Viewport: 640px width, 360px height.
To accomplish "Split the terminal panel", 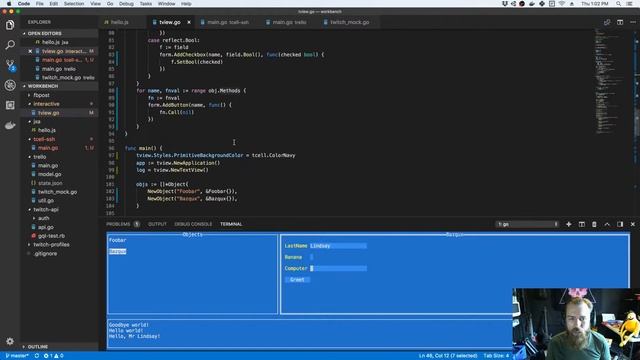I will pyautogui.click(x=582, y=224).
